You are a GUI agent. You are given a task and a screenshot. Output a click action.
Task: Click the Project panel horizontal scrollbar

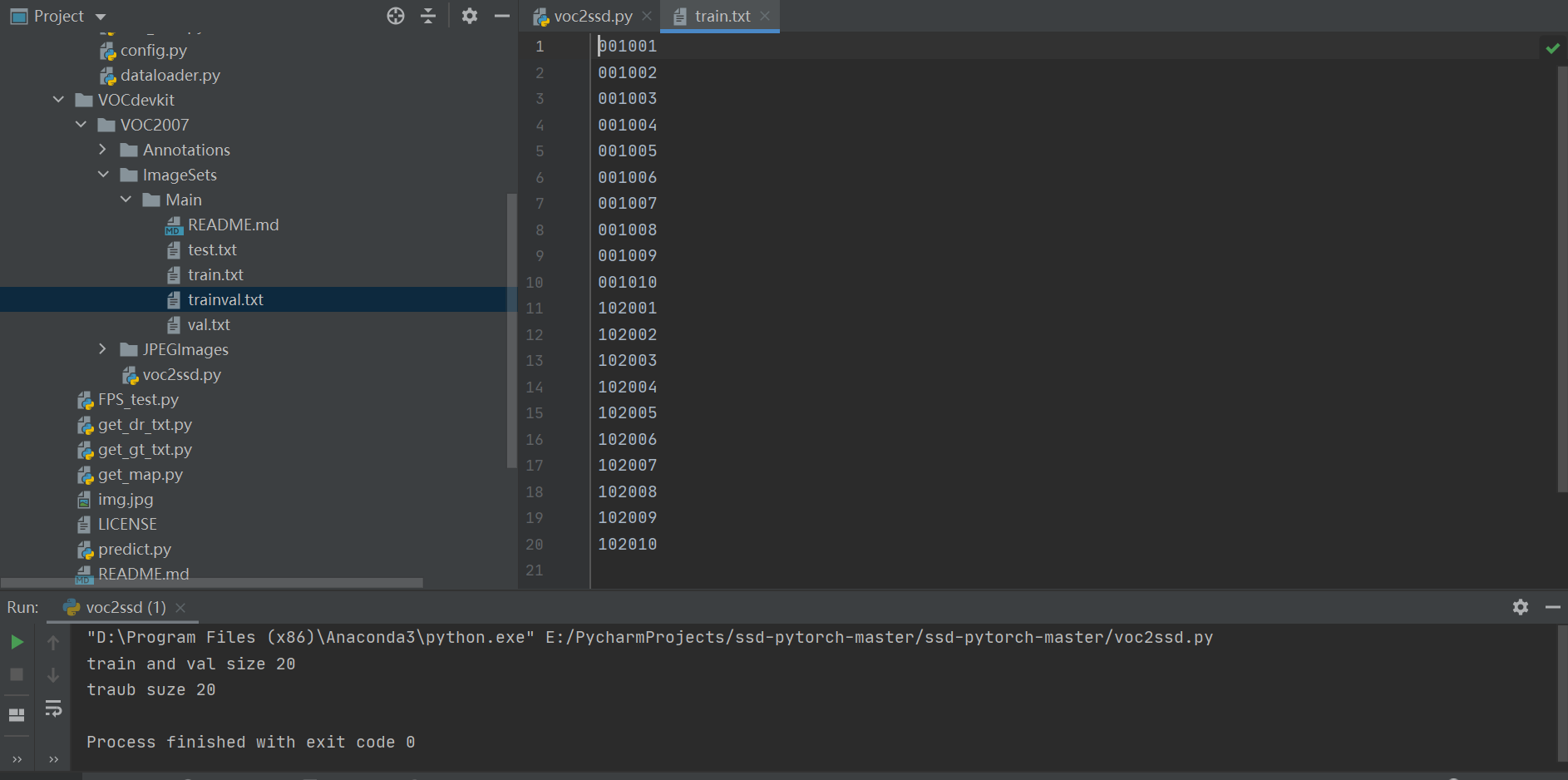(x=212, y=583)
